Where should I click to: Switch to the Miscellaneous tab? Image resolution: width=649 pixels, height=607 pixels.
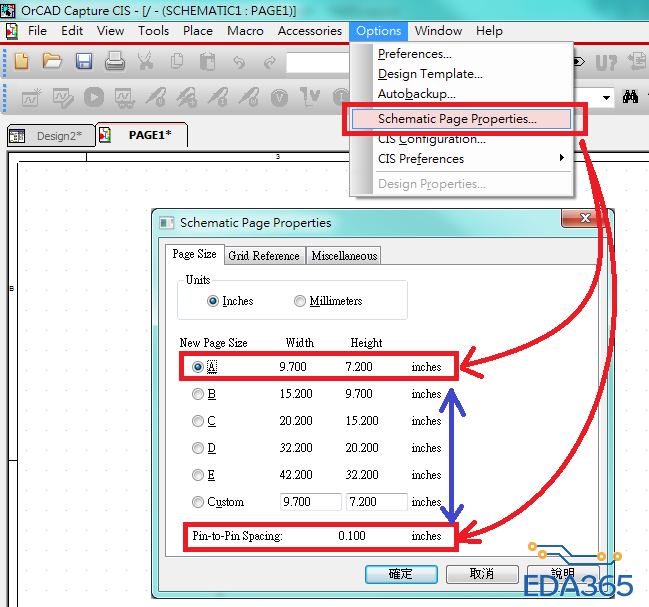tap(344, 256)
